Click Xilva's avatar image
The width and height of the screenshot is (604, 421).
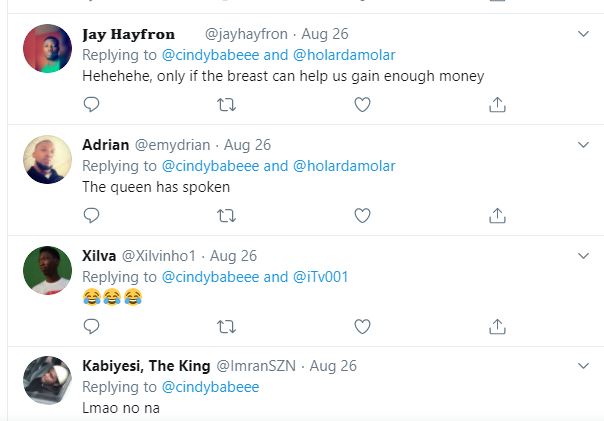[x=47, y=270]
